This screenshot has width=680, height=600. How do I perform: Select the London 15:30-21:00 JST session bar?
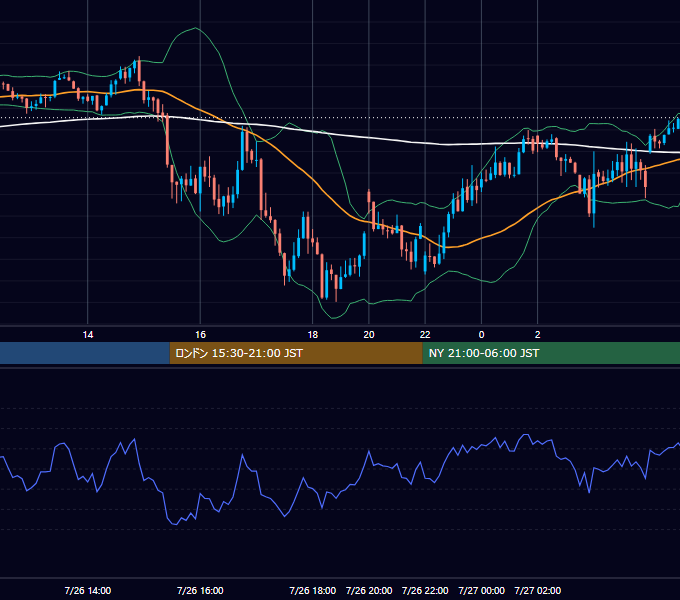tap(296, 353)
